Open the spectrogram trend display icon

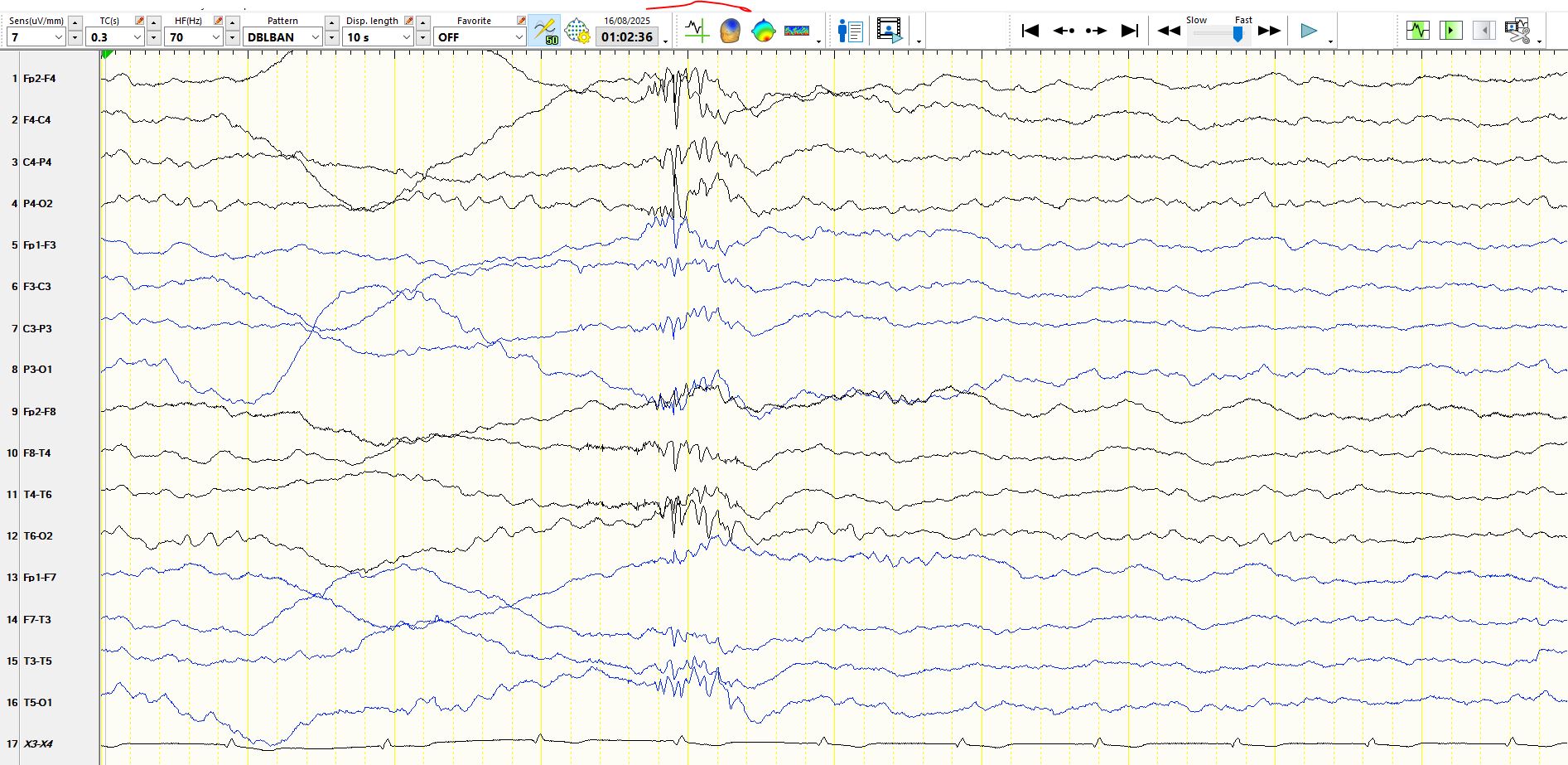click(x=797, y=31)
